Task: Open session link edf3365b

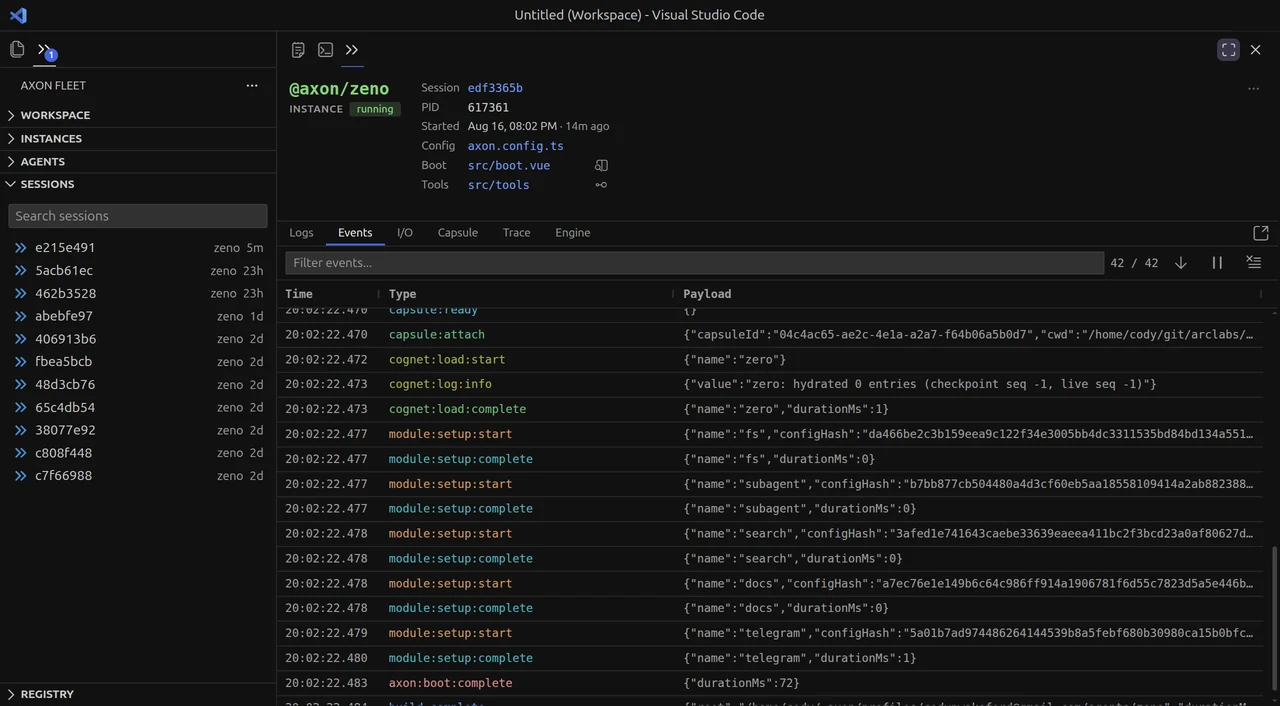Action: click(x=495, y=88)
